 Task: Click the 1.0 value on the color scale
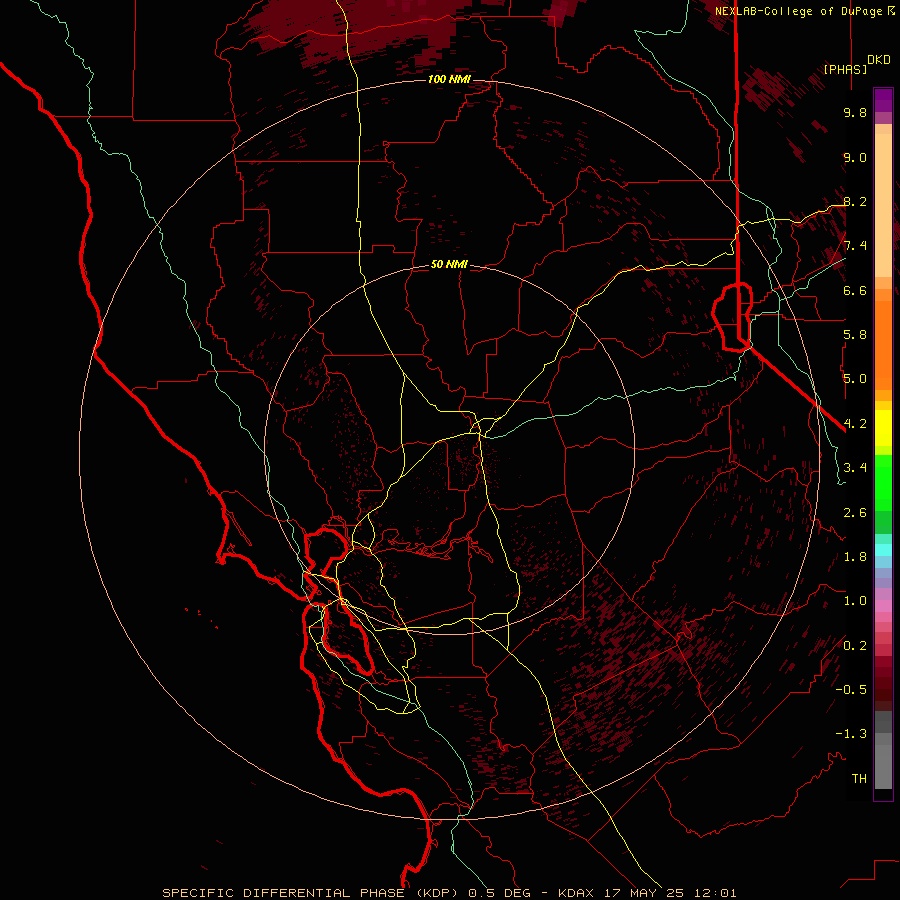click(855, 601)
